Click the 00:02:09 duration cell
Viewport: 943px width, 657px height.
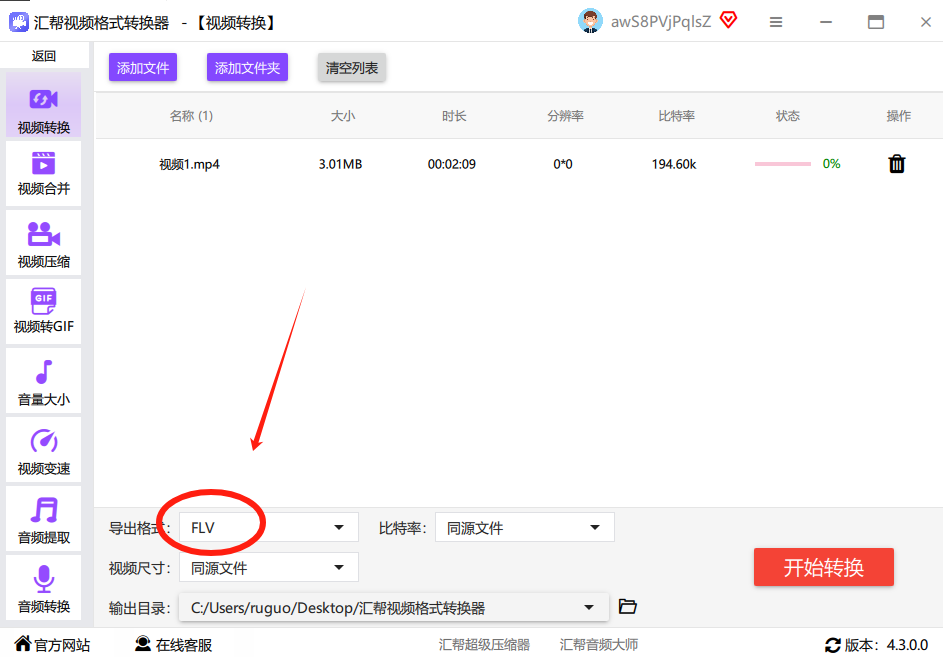[452, 164]
